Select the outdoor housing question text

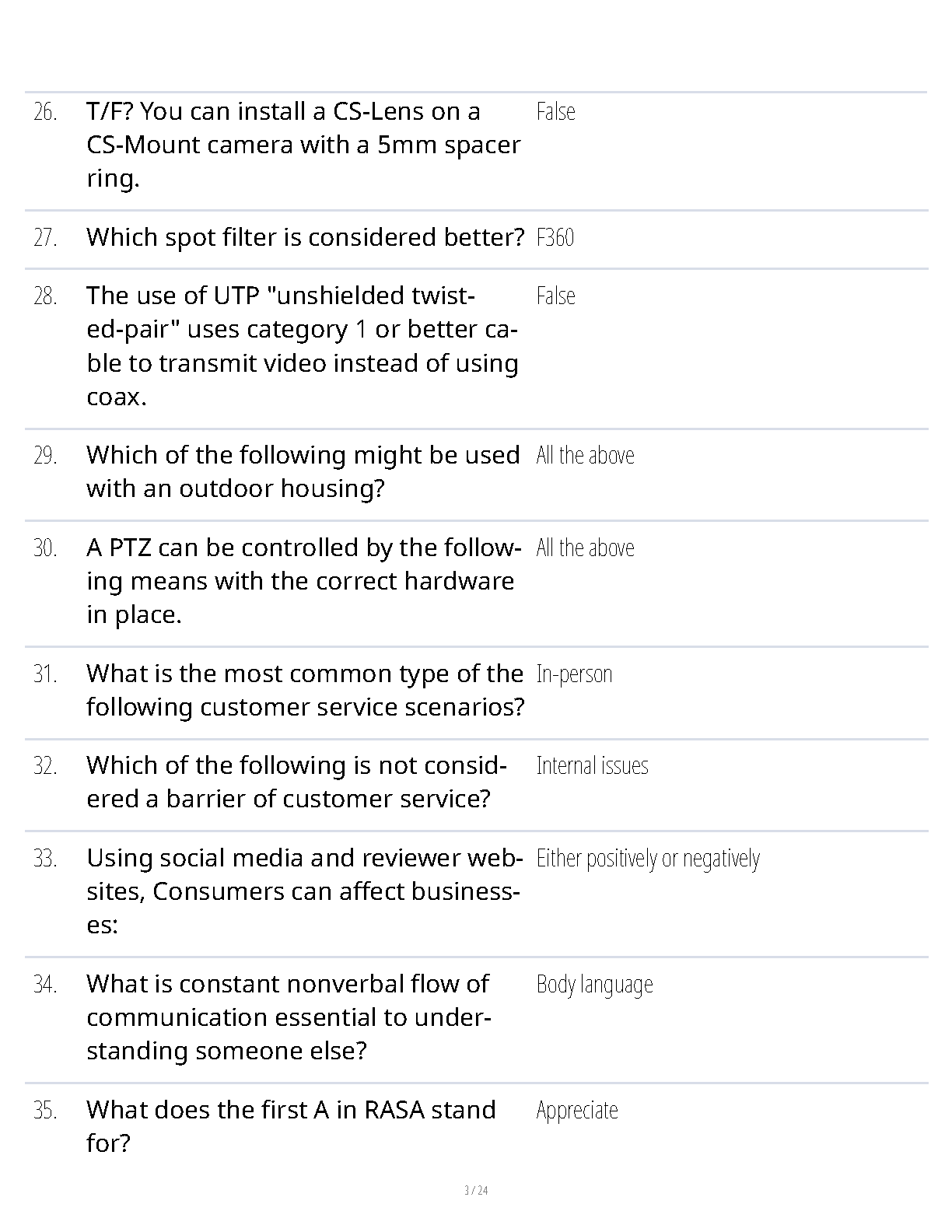[x=303, y=472]
